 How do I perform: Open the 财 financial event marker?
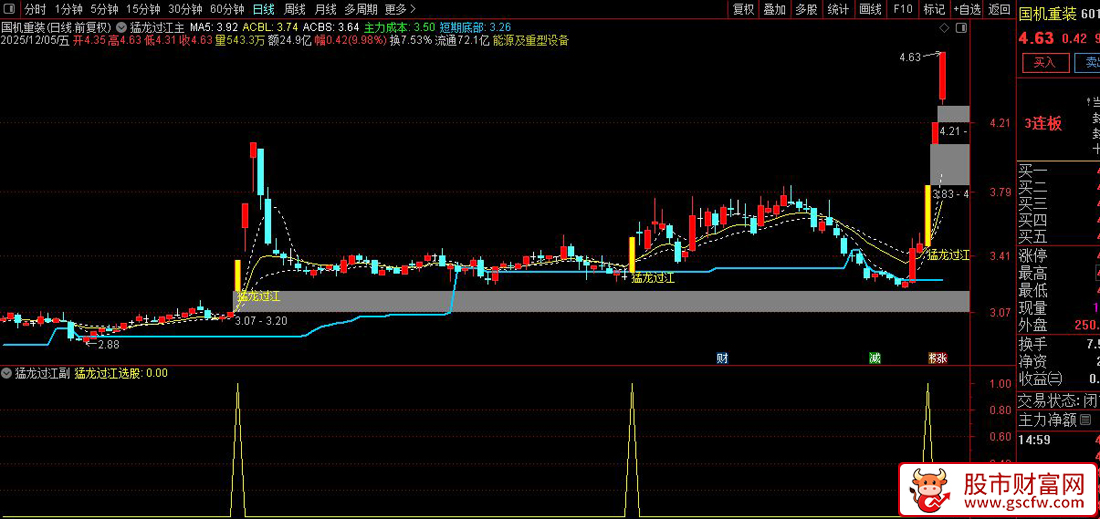click(x=721, y=358)
